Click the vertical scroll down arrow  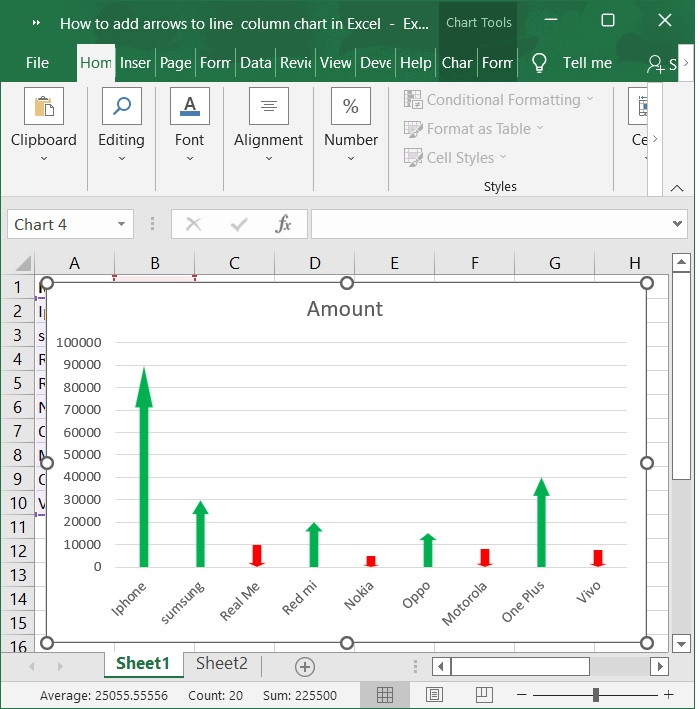pyautogui.click(x=681, y=643)
